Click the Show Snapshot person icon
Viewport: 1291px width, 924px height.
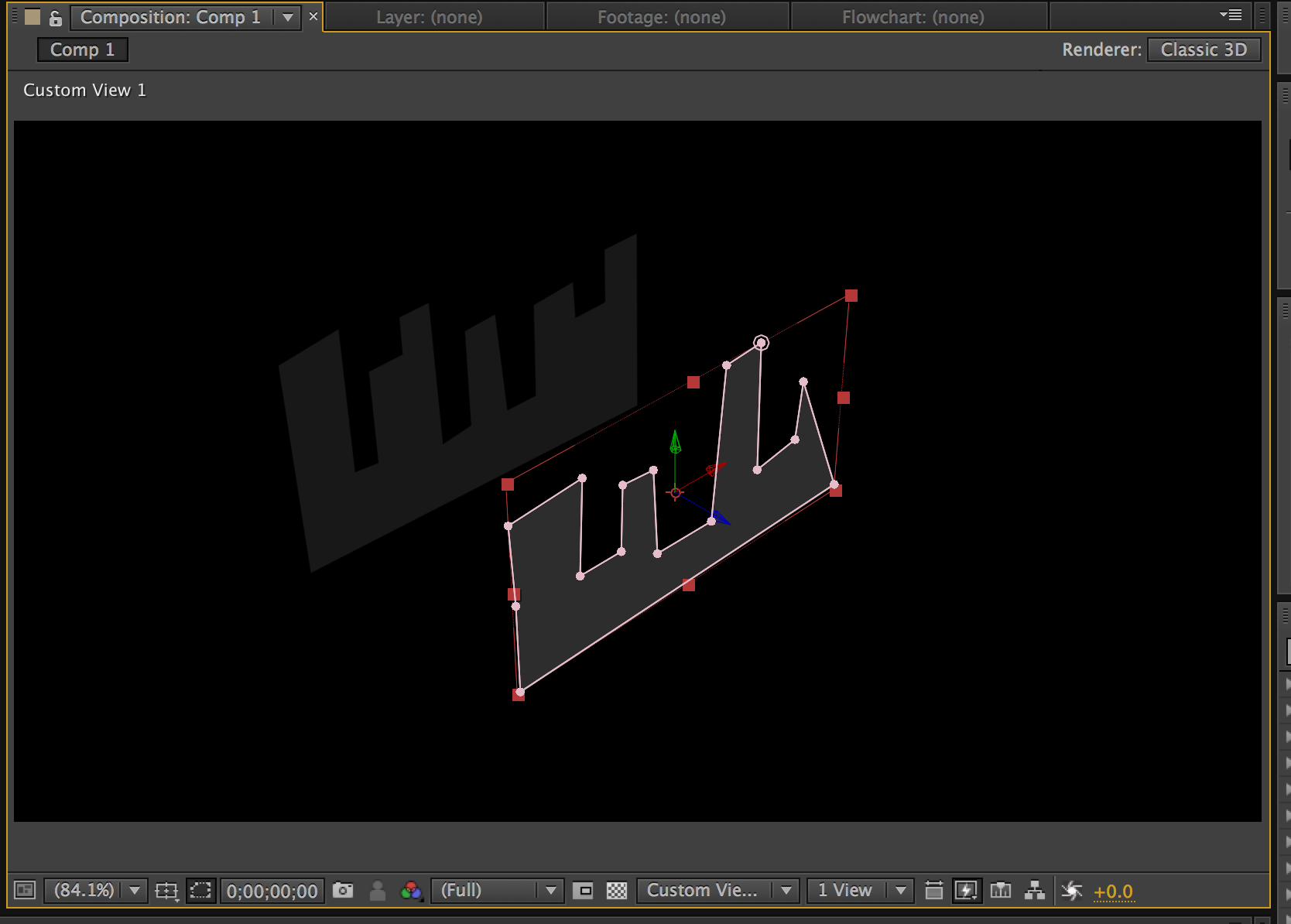click(378, 891)
